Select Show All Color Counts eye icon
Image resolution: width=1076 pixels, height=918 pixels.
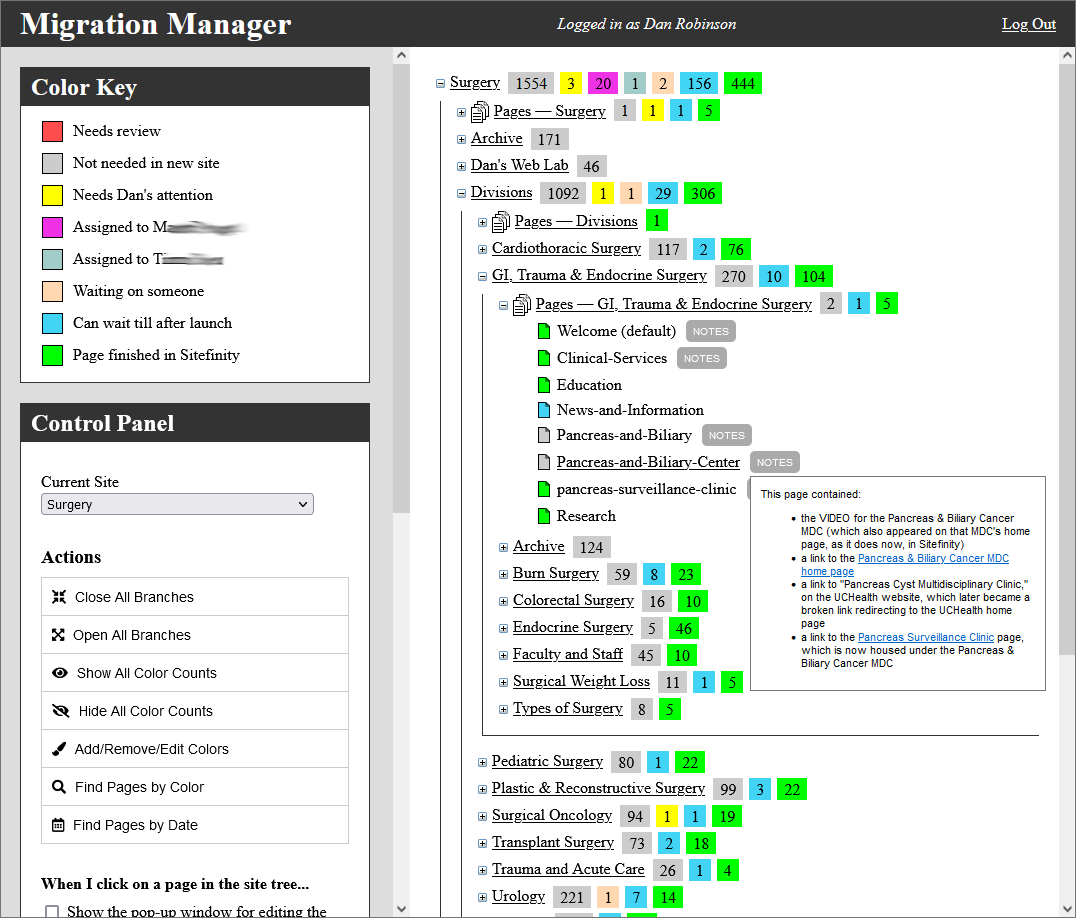pyautogui.click(x=60, y=672)
